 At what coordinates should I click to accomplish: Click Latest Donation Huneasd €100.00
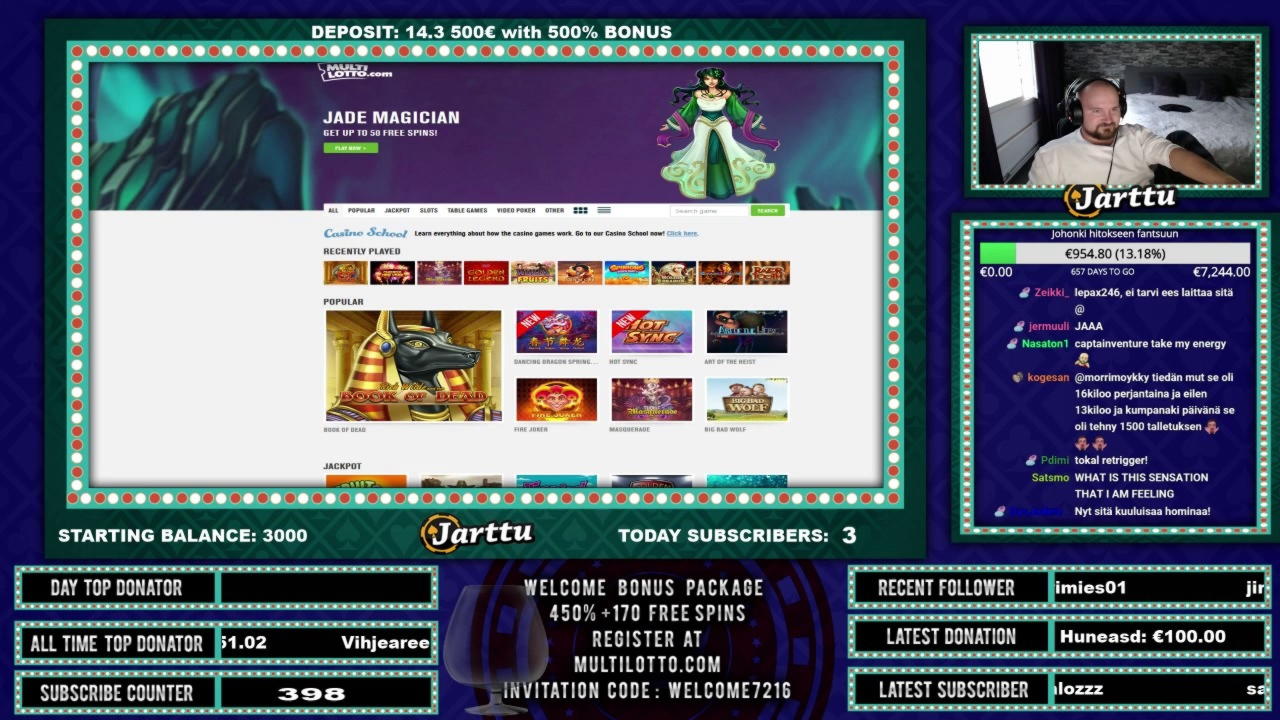[x=1143, y=636]
